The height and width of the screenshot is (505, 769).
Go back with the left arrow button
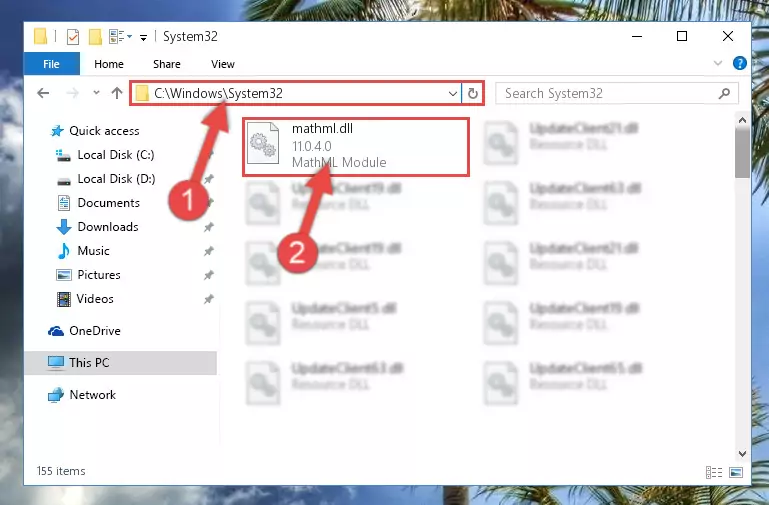(x=43, y=93)
